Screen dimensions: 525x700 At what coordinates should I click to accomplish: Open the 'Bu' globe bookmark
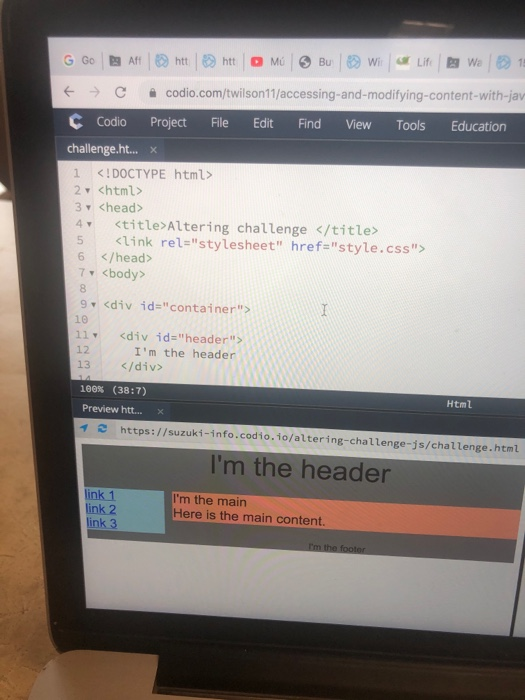pyautogui.click(x=316, y=62)
